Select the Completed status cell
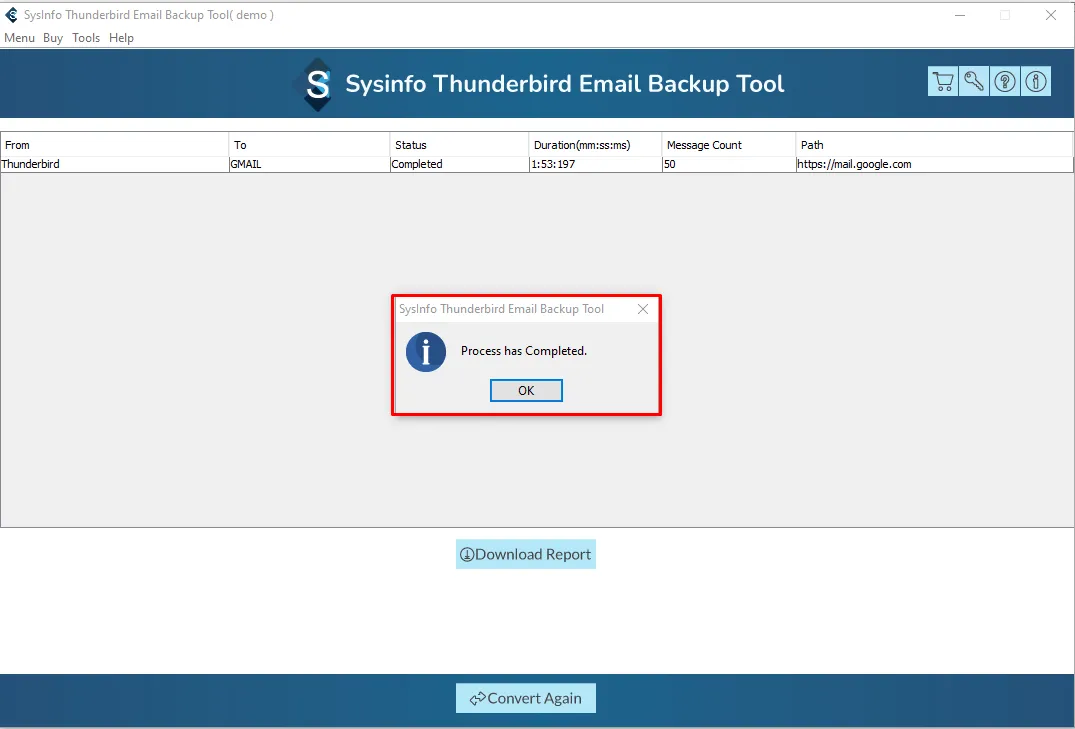Image resolution: width=1075 pixels, height=729 pixels. pyautogui.click(x=459, y=164)
